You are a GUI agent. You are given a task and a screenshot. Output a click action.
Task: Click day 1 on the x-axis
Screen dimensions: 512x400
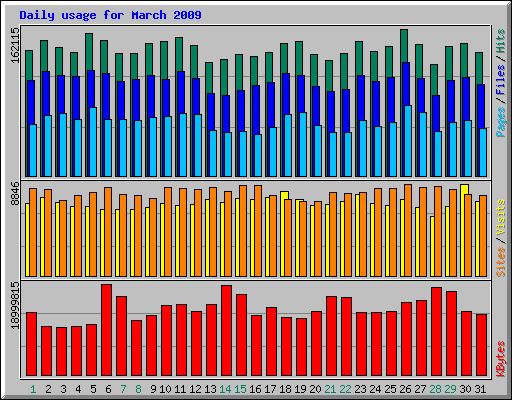[33, 389]
